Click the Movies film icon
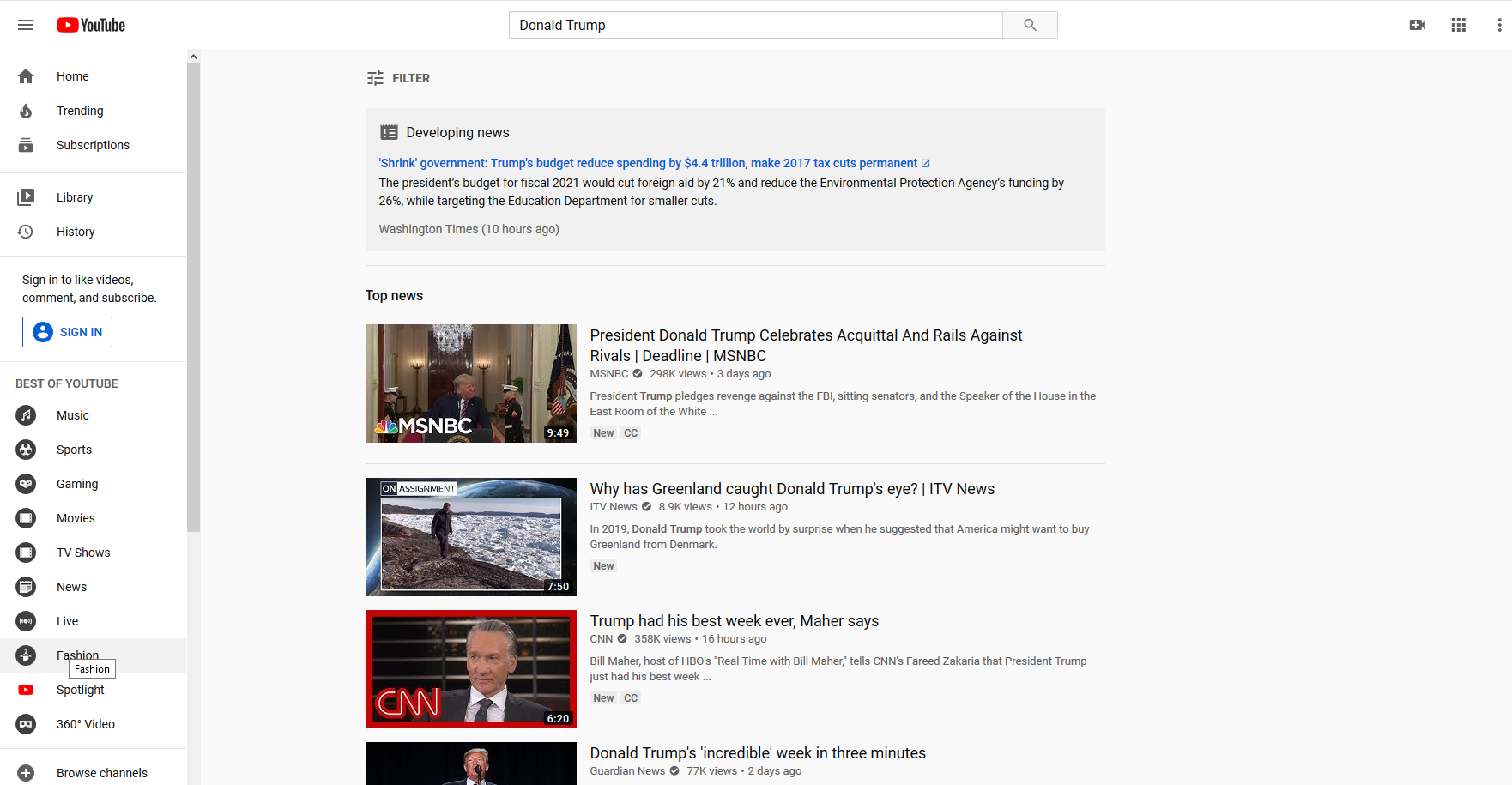Screen dimensions: 1512x785 26,518
